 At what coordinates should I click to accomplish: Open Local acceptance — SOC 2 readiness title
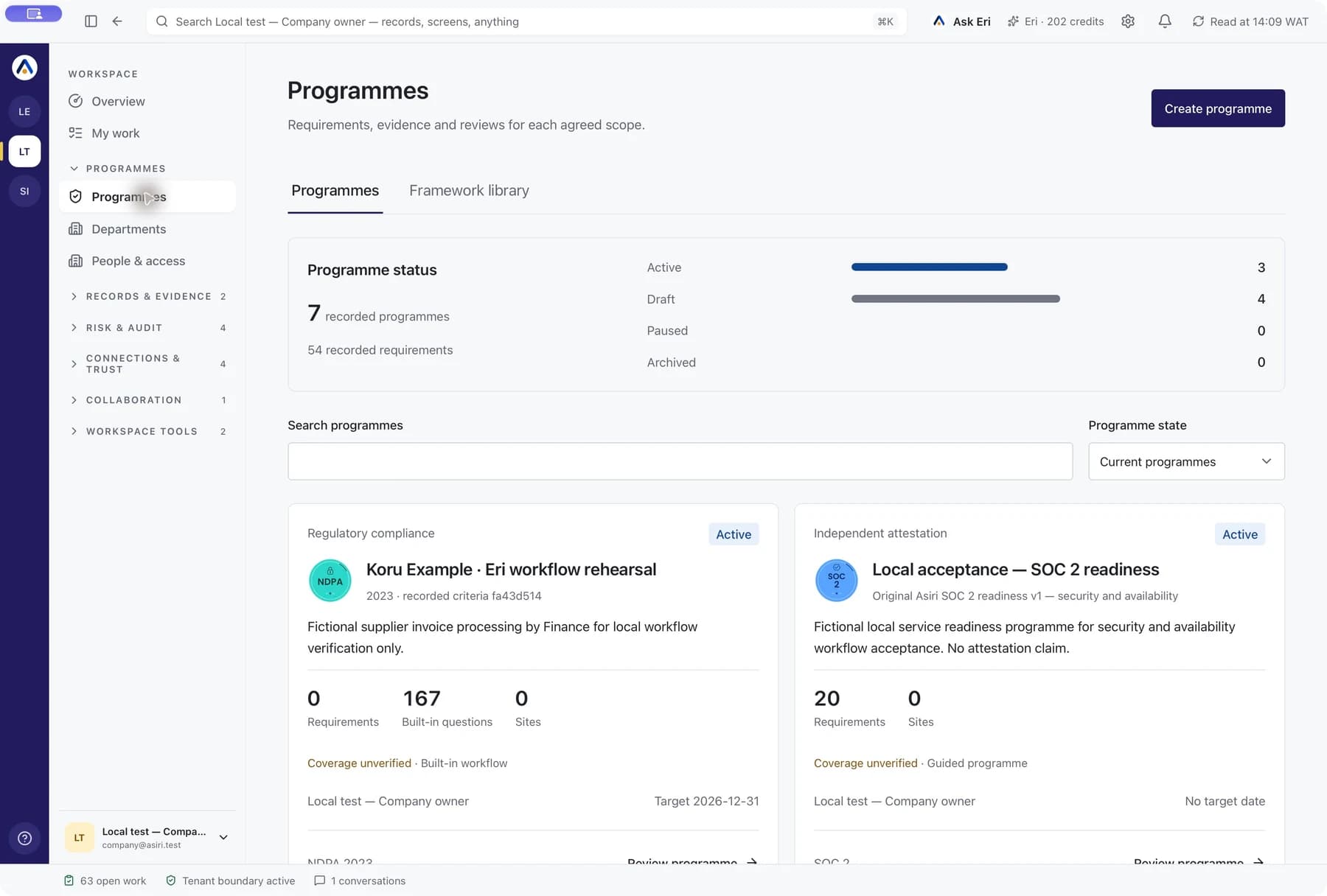pyautogui.click(x=1015, y=570)
